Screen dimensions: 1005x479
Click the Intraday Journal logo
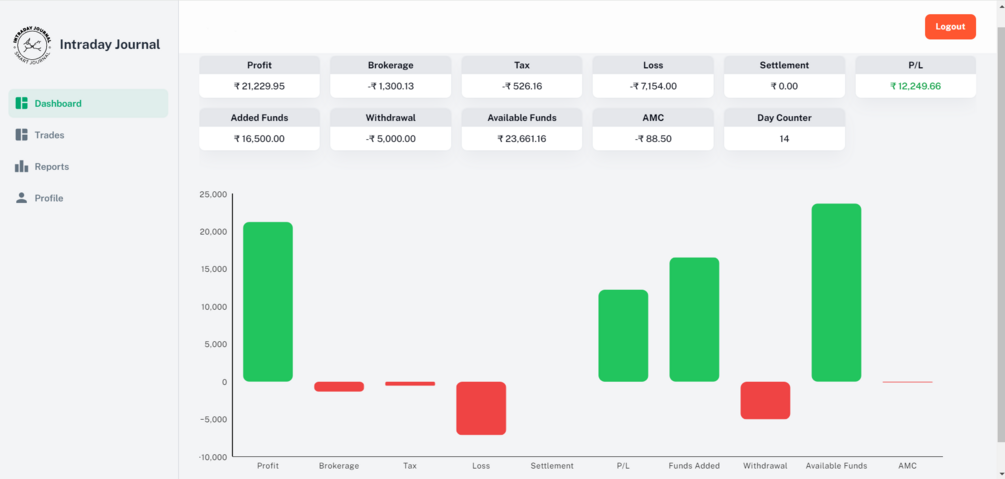tap(33, 45)
